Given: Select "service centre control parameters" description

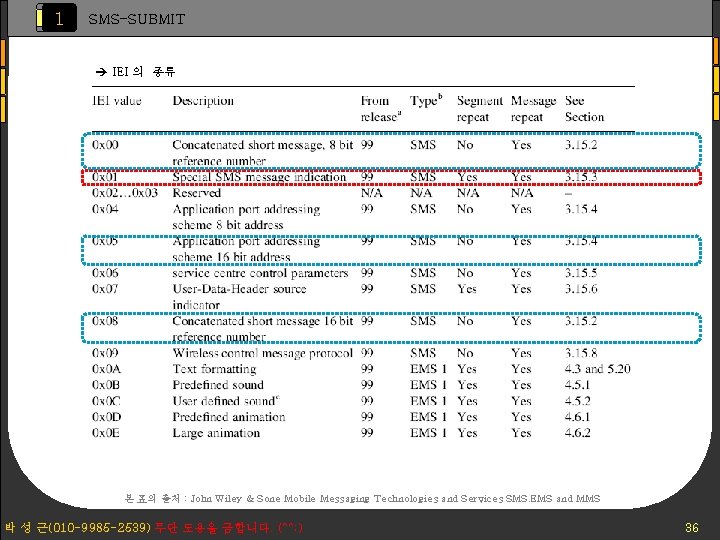Looking at the screenshot, I should (x=260, y=273).
